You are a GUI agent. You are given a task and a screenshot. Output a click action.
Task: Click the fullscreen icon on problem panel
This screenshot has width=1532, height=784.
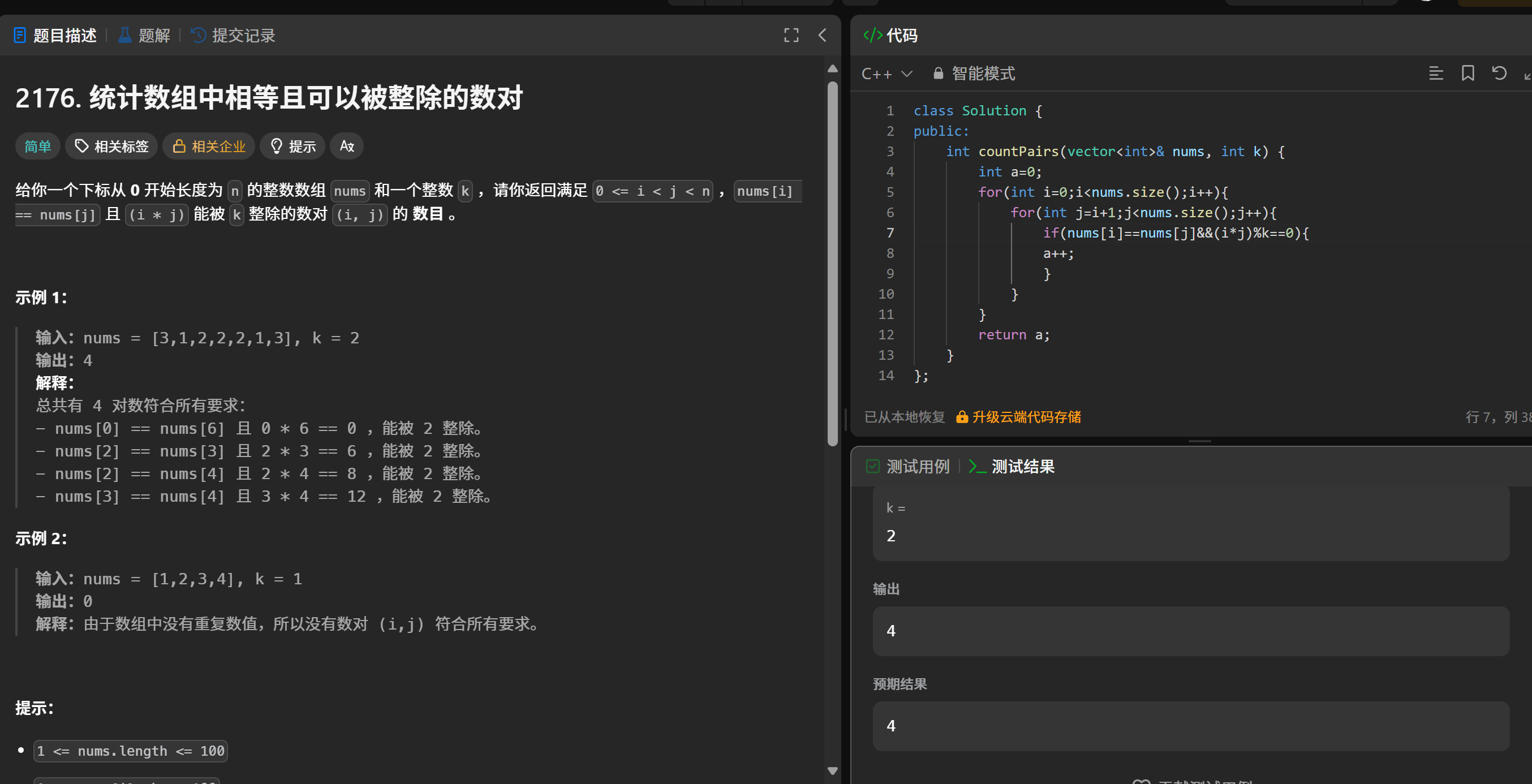coord(791,36)
